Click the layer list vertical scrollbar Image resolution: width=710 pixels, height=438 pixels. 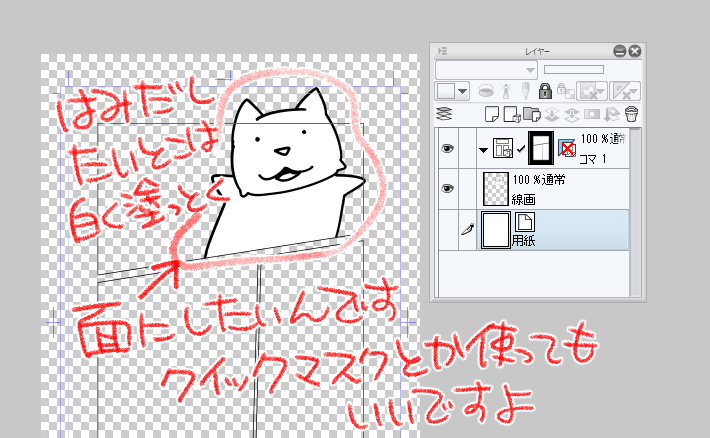pyautogui.click(x=636, y=212)
